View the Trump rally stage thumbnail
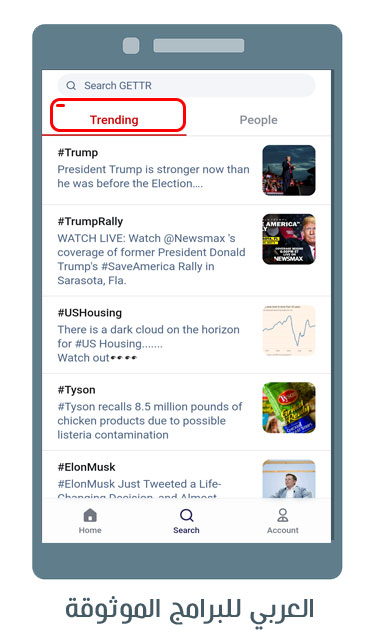This screenshot has width=370, height=640. click(x=289, y=171)
